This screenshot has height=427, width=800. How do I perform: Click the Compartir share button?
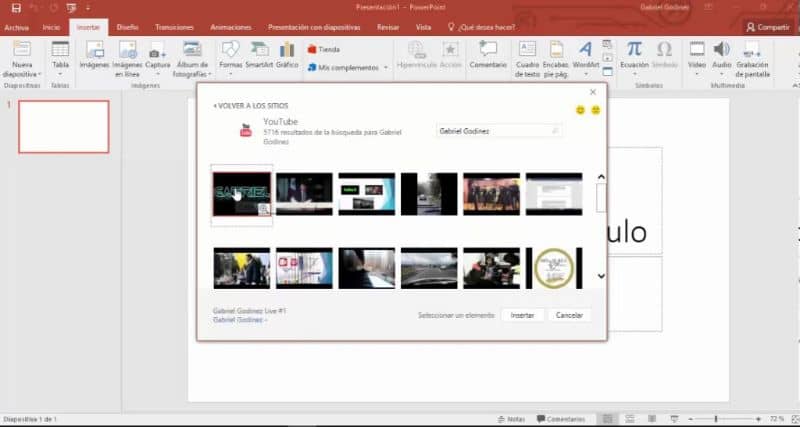point(768,28)
